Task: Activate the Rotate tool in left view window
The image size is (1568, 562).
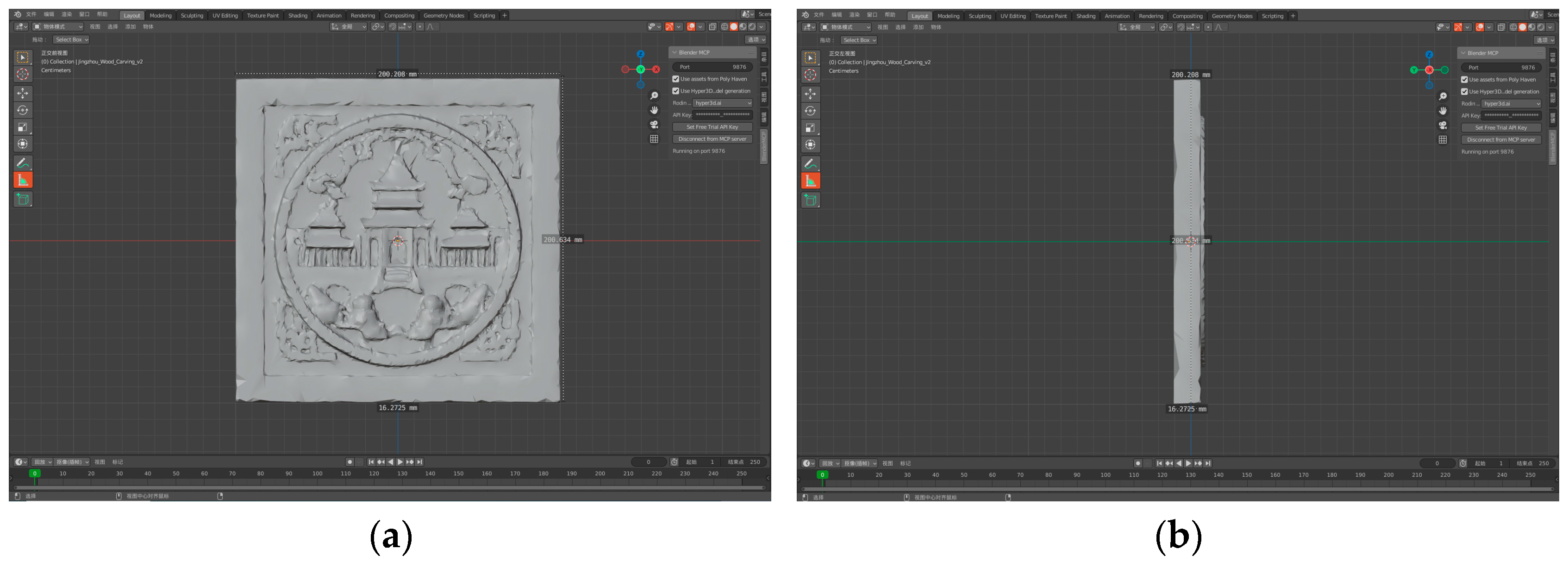Action: pyautogui.click(x=810, y=111)
